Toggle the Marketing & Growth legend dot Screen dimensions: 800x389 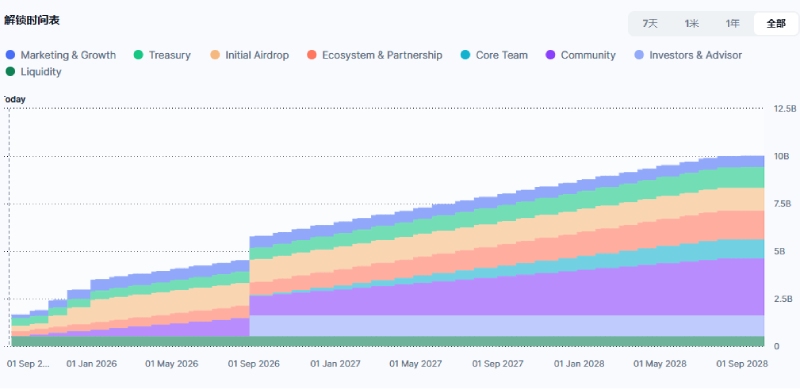pyautogui.click(x=10, y=55)
